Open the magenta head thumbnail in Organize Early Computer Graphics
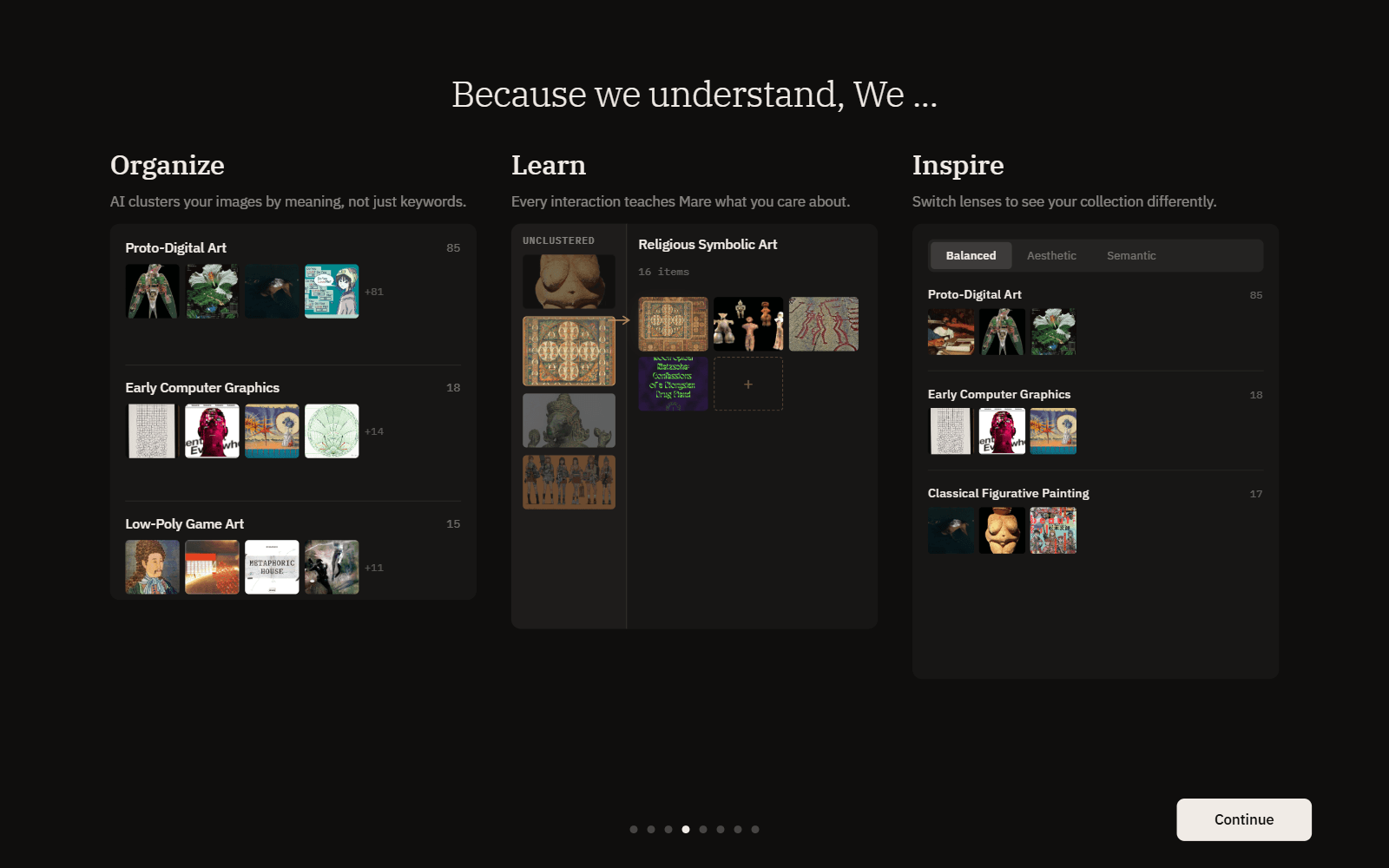The width and height of the screenshot is (1389, 868). (x=212, y=431)
